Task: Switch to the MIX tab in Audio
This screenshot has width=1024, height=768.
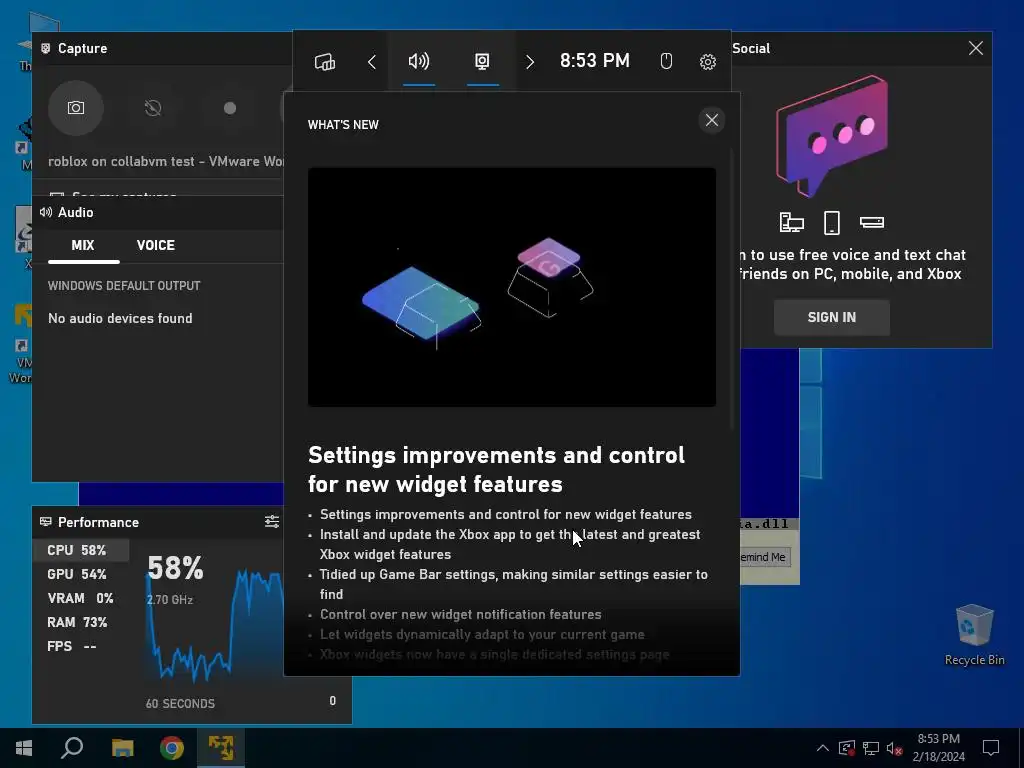Action: click(83, 246)
